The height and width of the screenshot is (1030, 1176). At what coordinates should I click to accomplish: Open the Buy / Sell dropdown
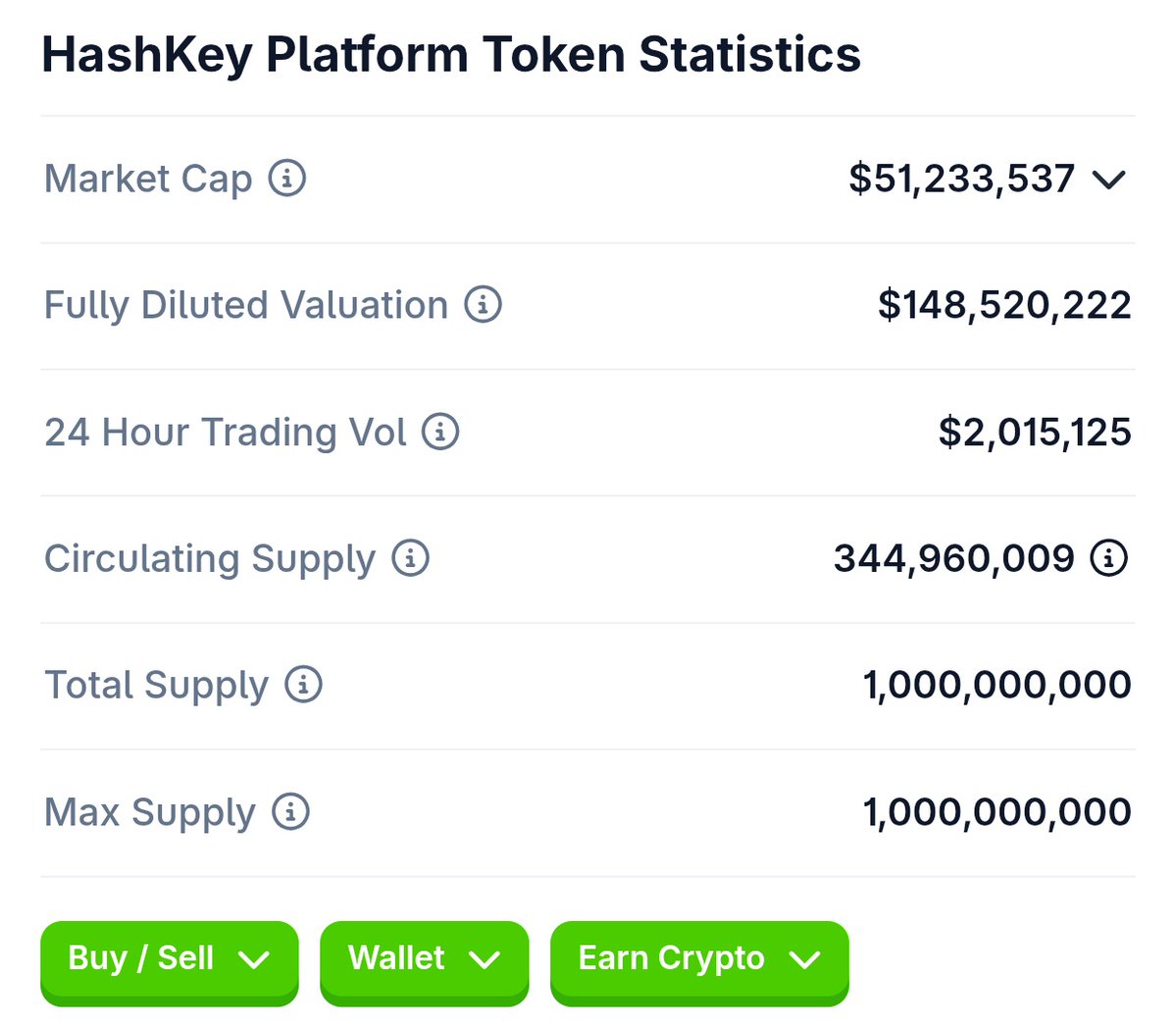tap(170, 962)
